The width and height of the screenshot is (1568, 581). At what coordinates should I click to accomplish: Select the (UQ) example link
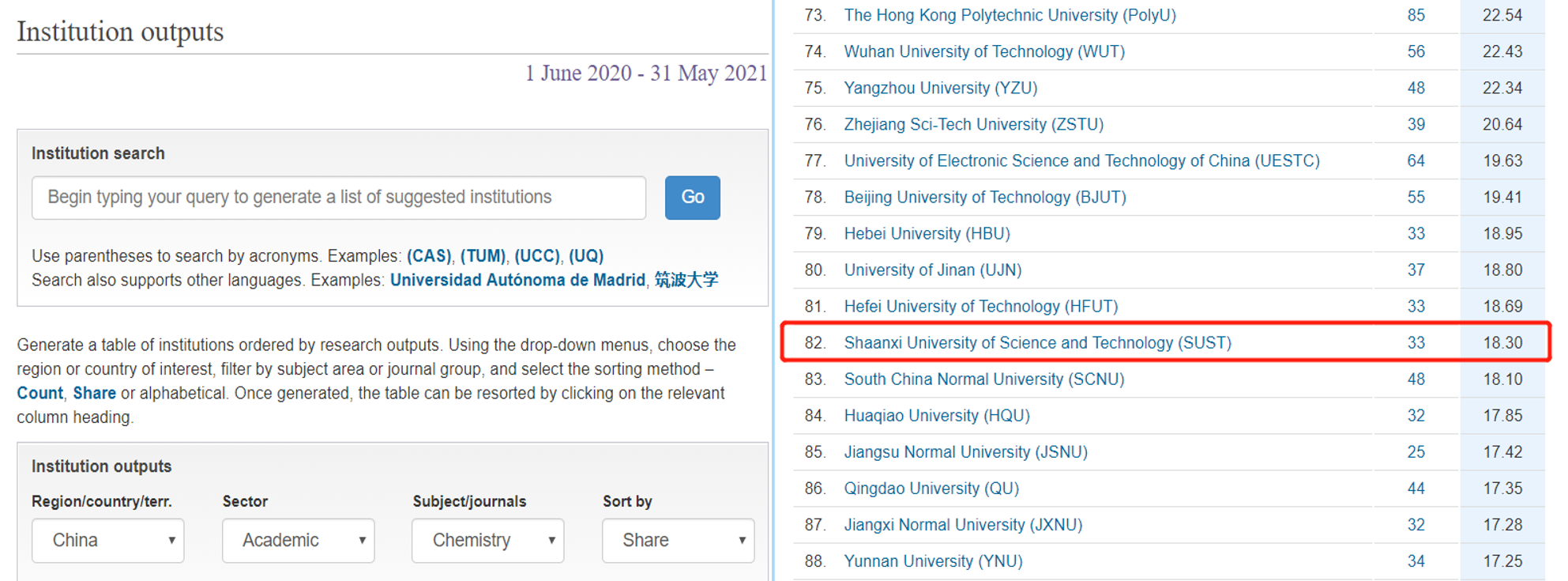pos(586,256)
